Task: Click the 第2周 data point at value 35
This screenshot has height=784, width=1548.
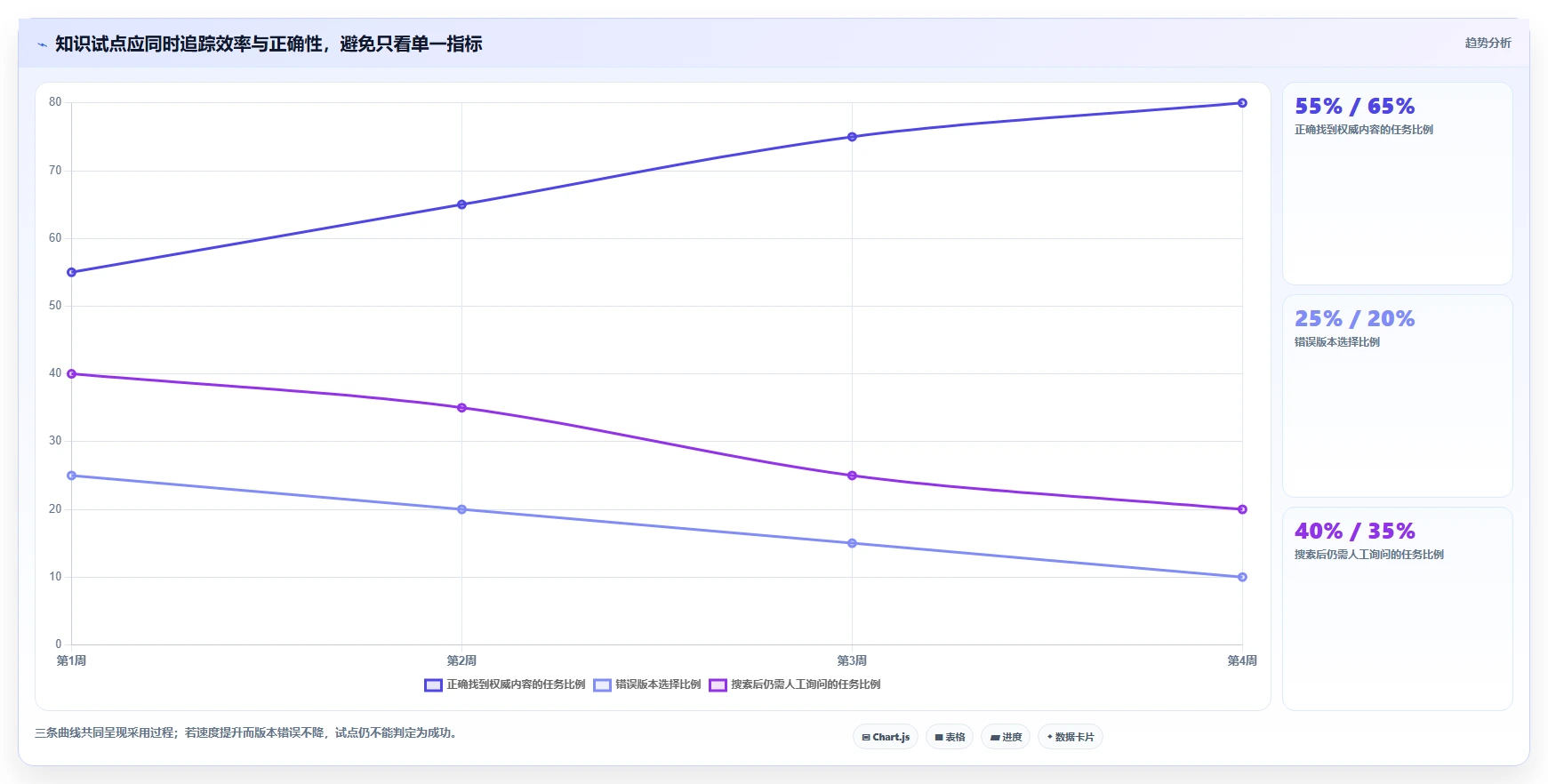Action: [x=461, y=408]
